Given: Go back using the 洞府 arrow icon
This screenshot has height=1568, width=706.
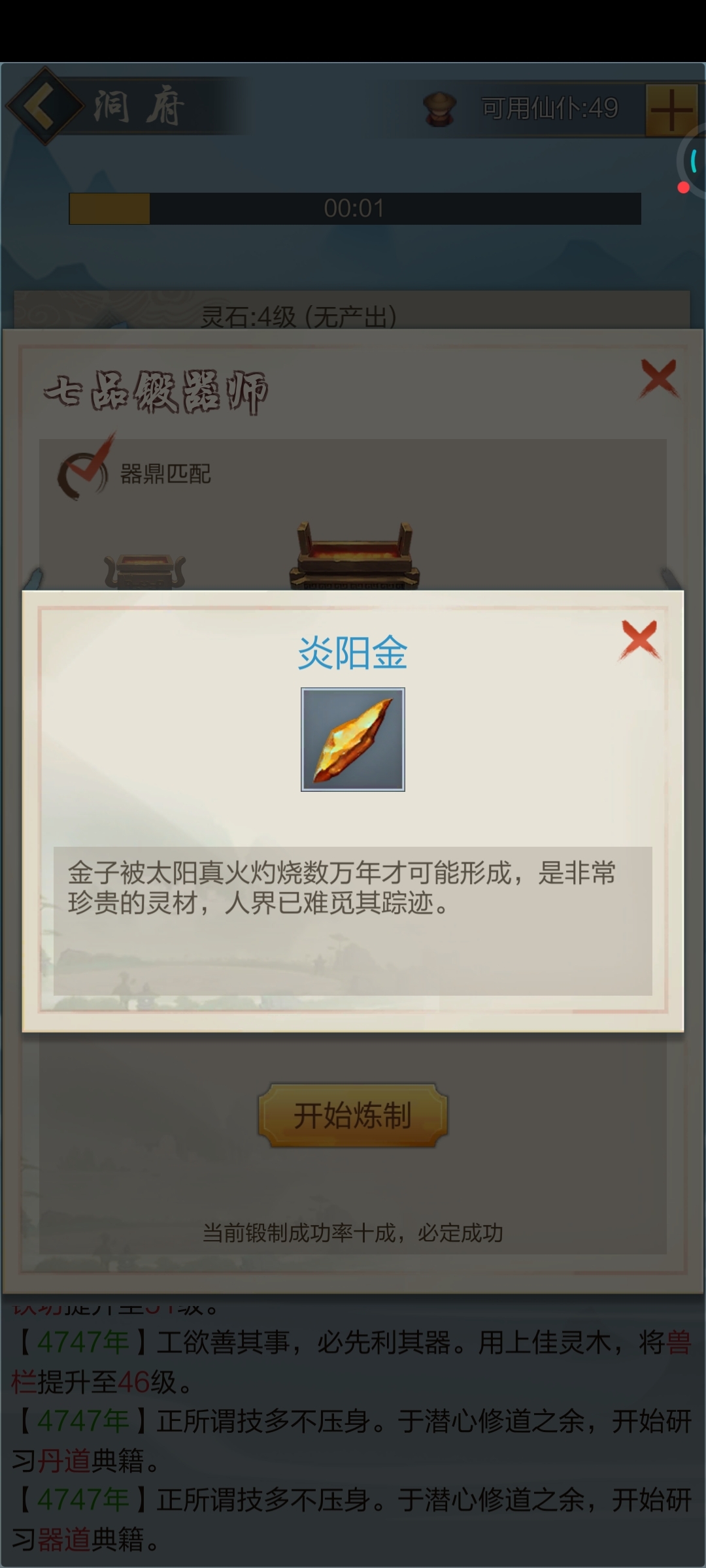Looking at the screenshot, I should click(44, 105).
